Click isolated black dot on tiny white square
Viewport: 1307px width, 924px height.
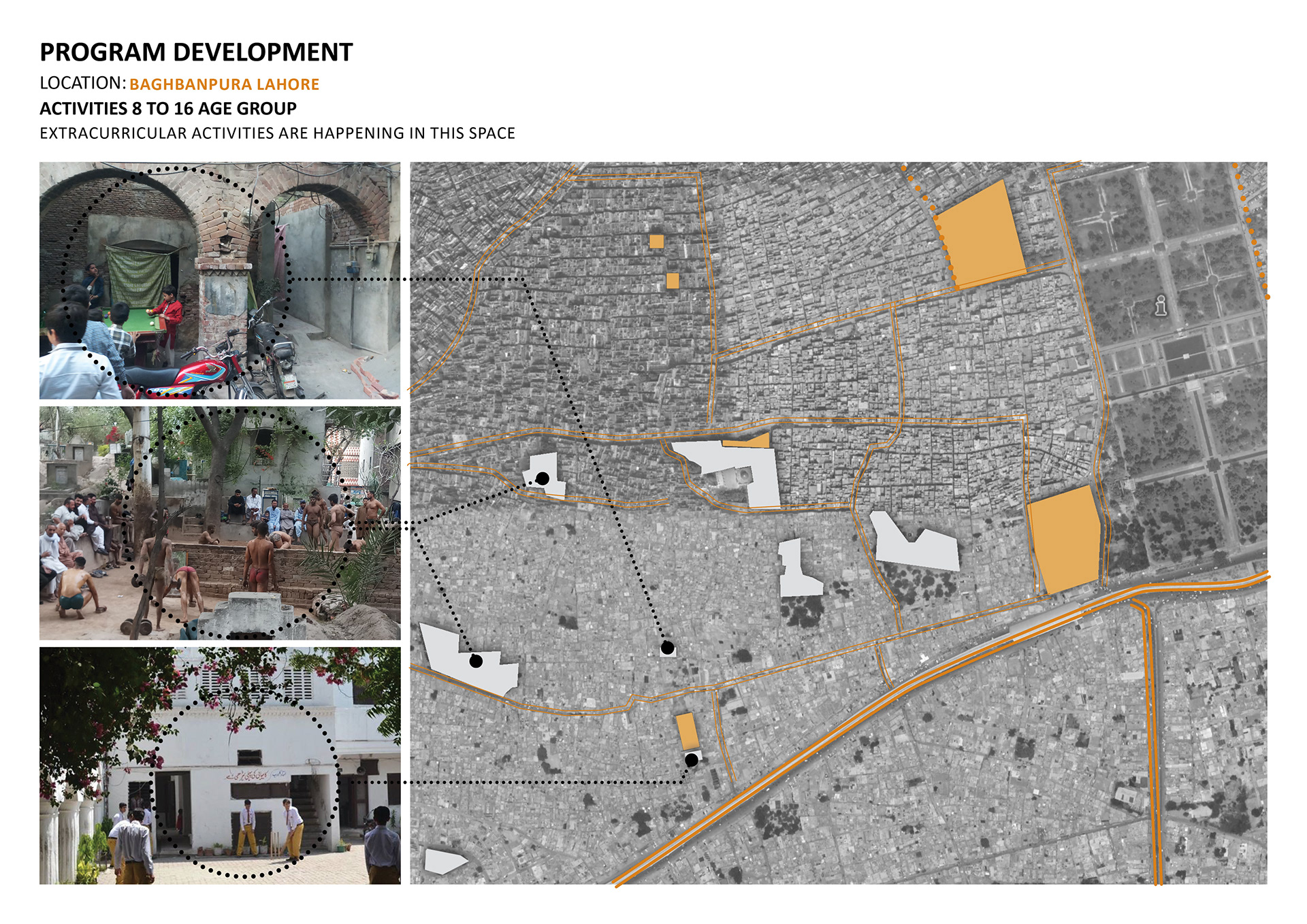(x=668, y=648)
